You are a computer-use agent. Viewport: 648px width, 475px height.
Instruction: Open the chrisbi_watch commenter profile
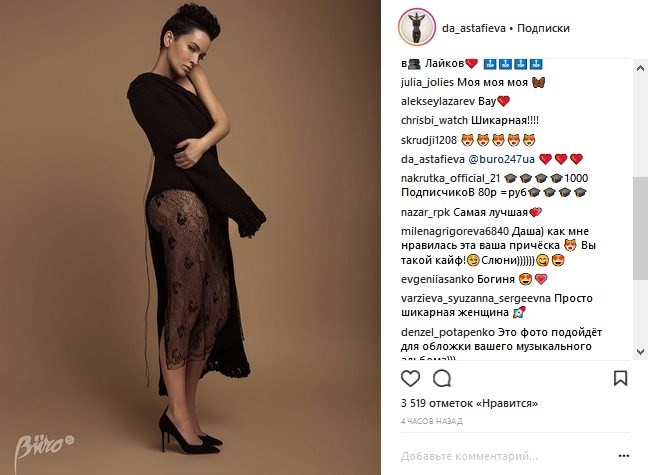pyautogui.click(x=434, y=120)
